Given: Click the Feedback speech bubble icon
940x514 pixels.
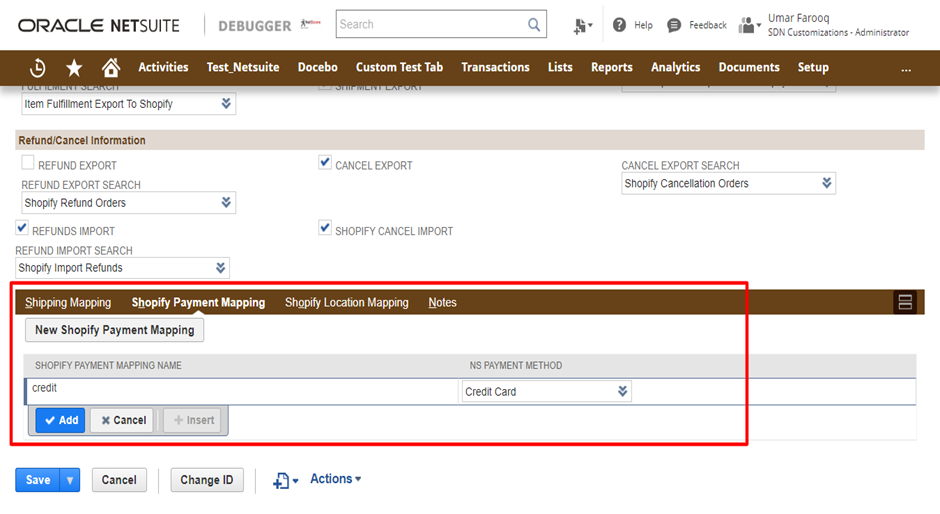Looking at the screenshot, I should (674, 25).
